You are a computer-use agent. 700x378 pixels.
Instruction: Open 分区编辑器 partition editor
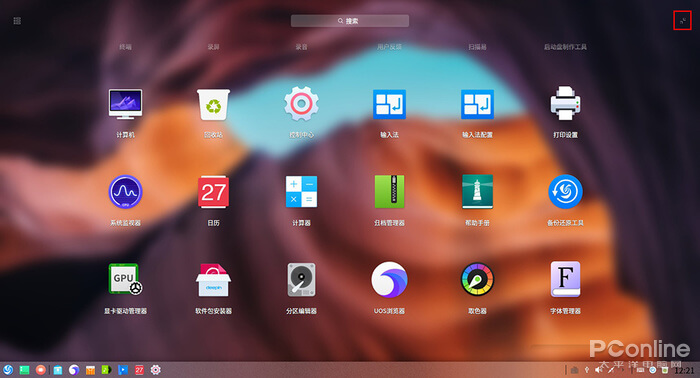301,280
